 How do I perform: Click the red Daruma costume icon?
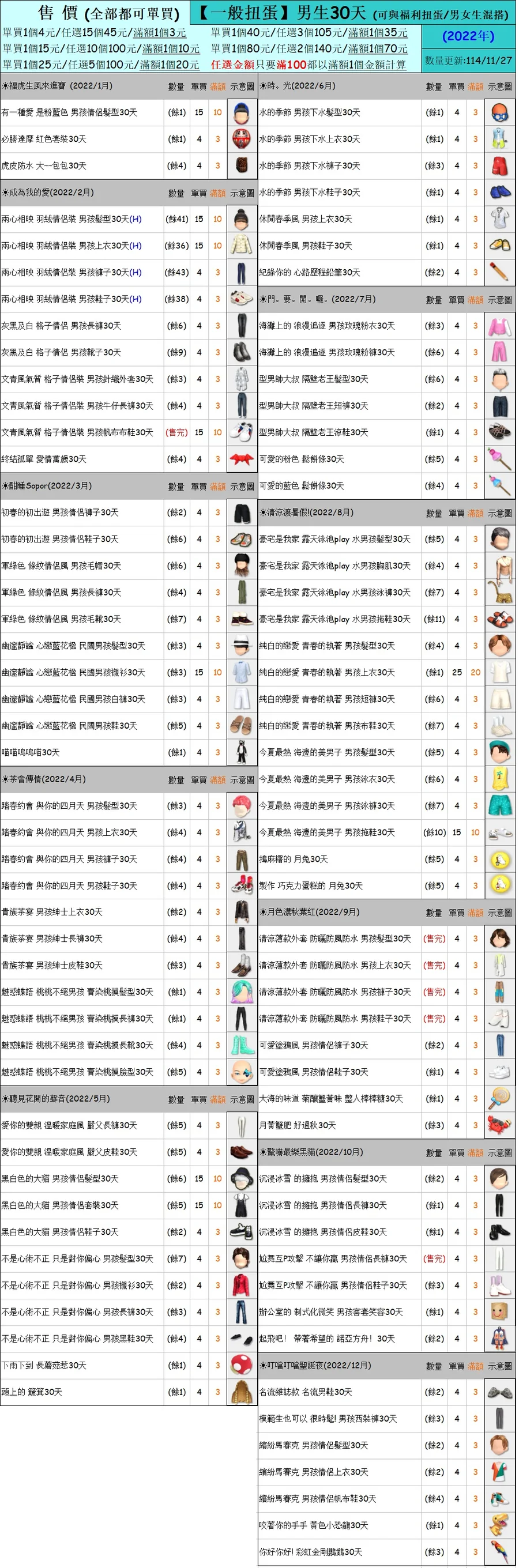(241, 140)
